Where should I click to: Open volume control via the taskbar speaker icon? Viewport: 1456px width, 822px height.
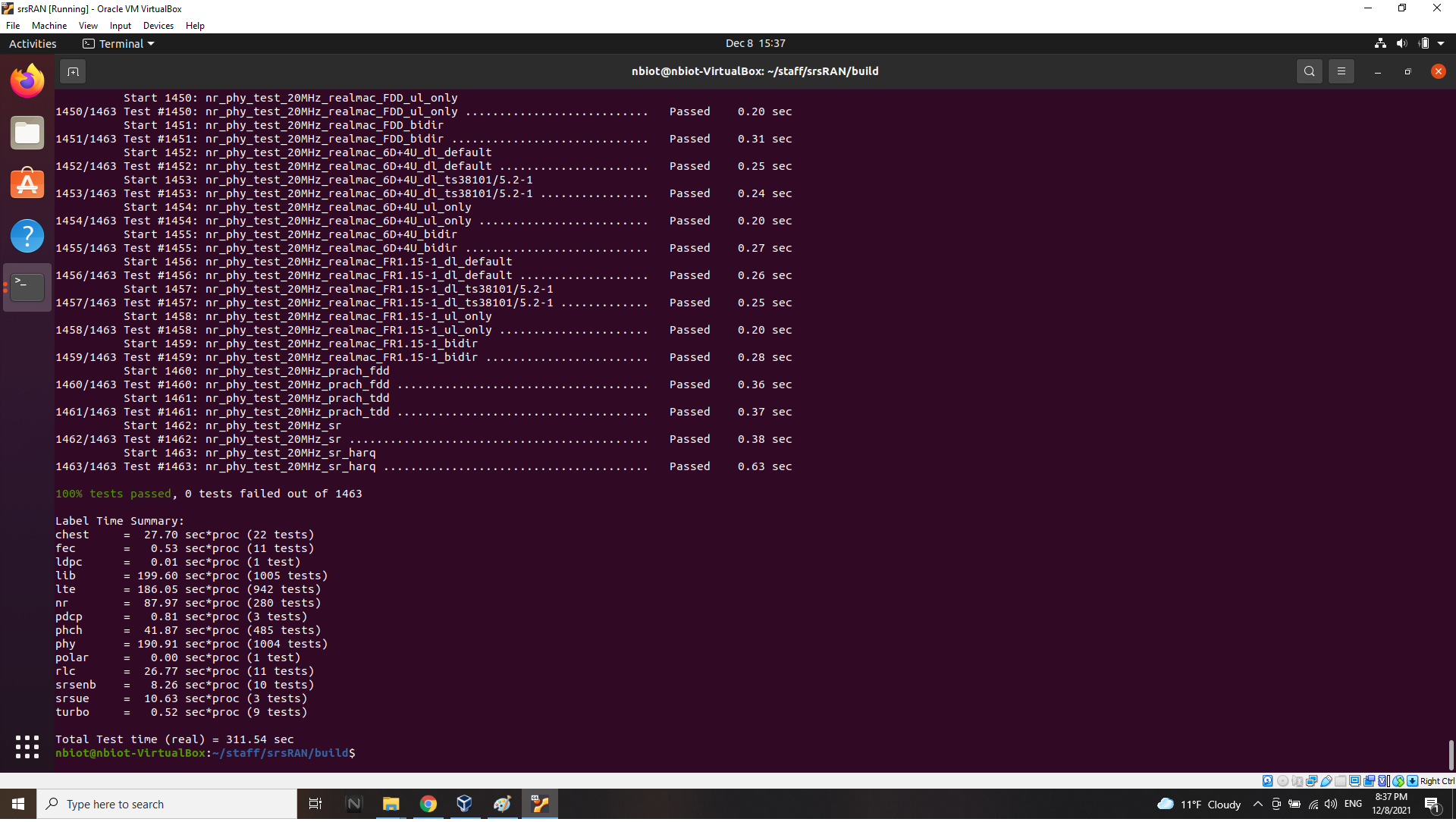(1331, 805)
